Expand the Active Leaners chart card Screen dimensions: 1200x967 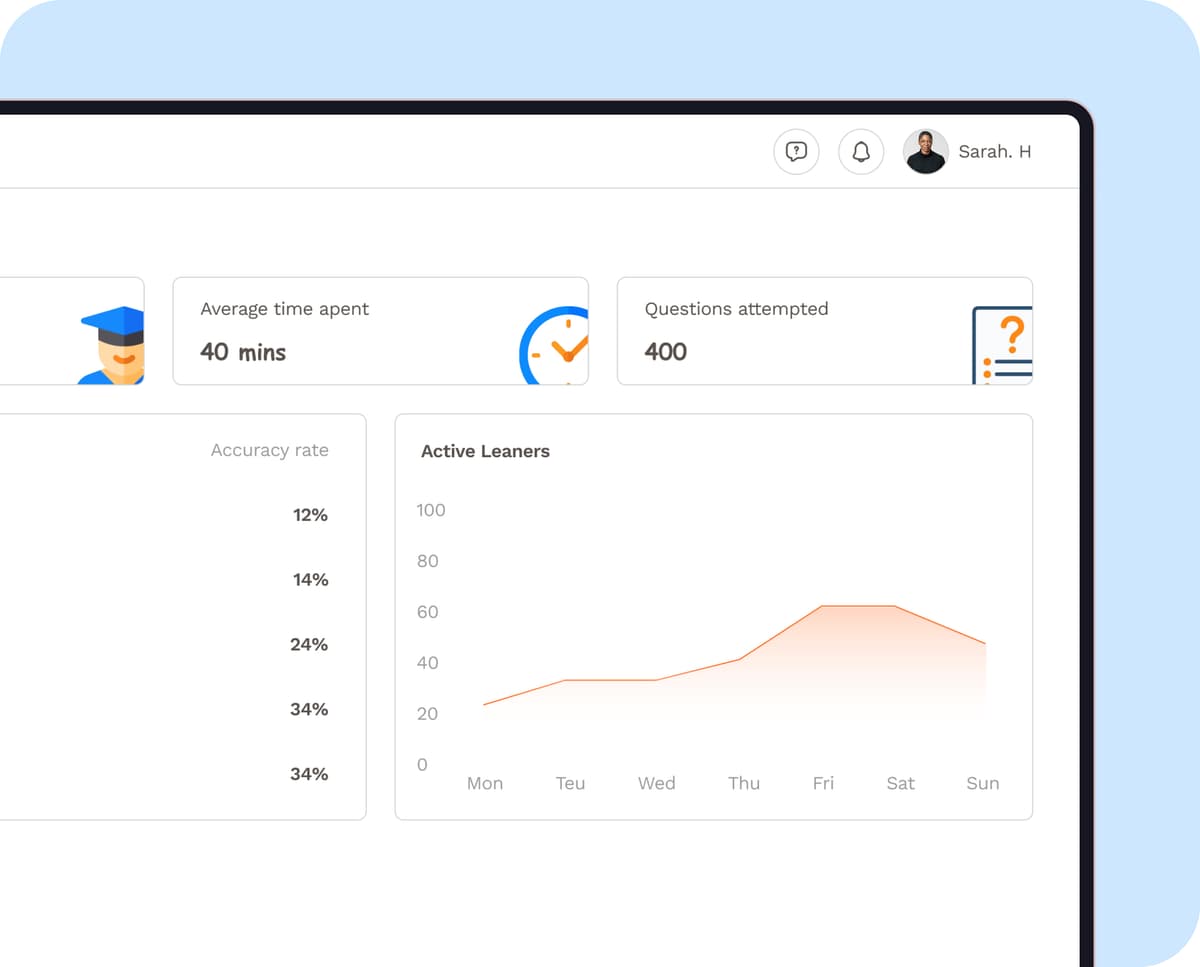pyautogui.click(x=713, y=615)
